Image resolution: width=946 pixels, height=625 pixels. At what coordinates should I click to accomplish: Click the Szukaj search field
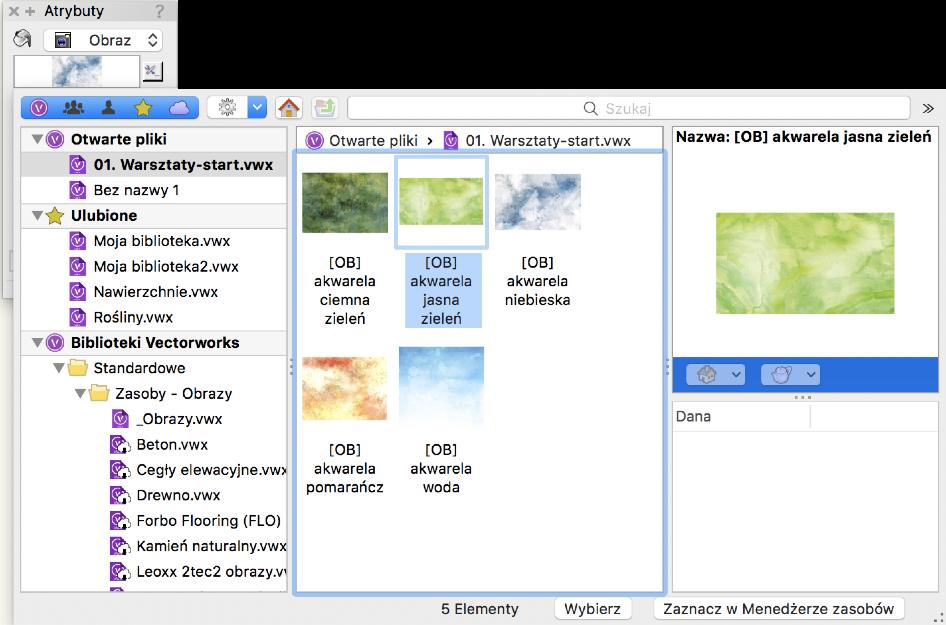point(628,108)
